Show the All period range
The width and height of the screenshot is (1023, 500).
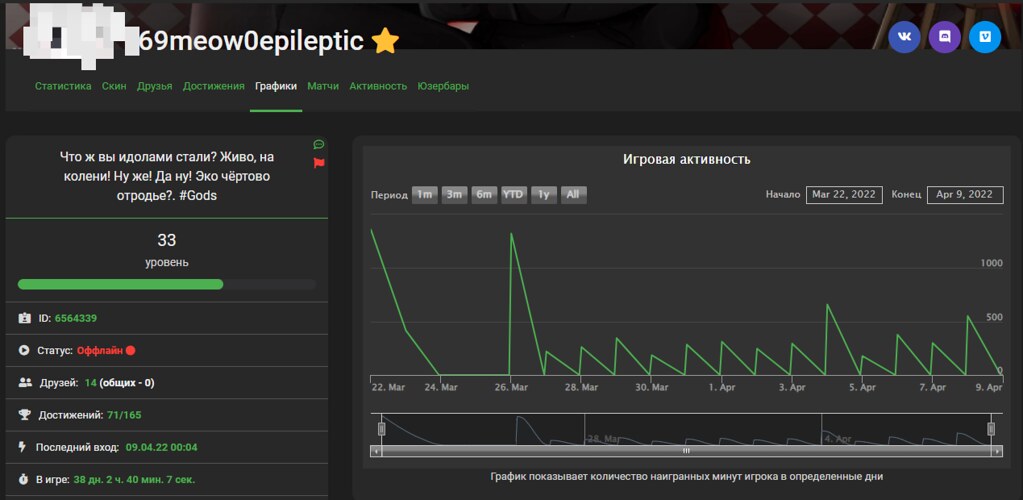pyautogui.click(x=573, y=195)
